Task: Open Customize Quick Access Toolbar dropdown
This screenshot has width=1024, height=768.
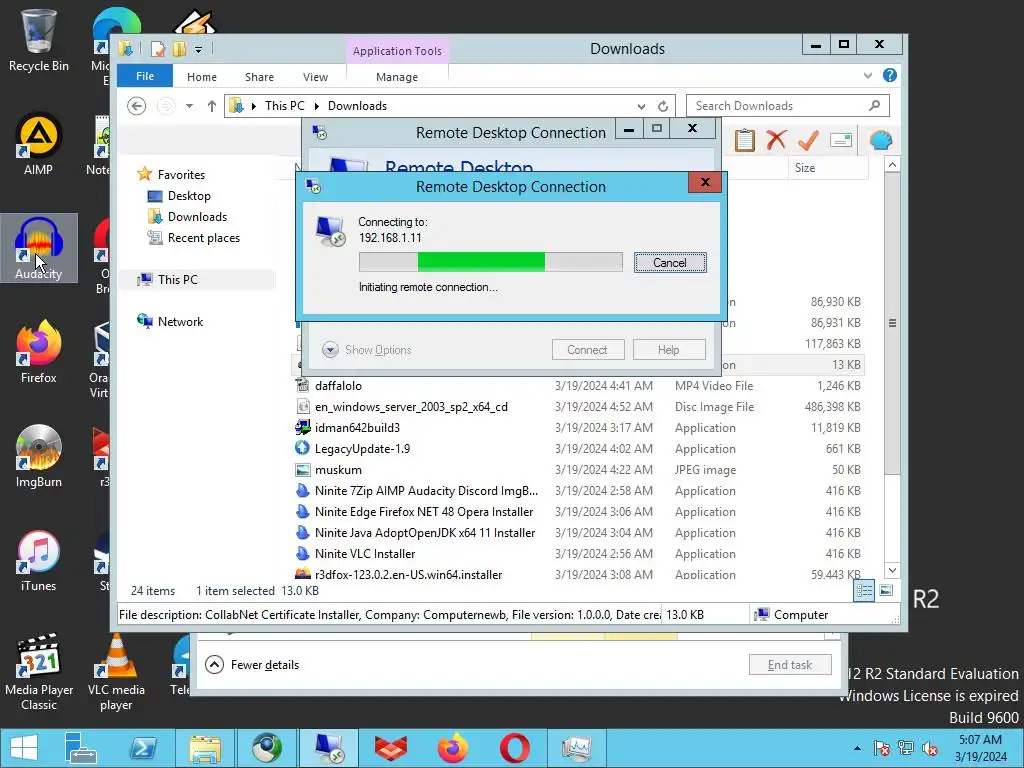Action: (198, 49)
